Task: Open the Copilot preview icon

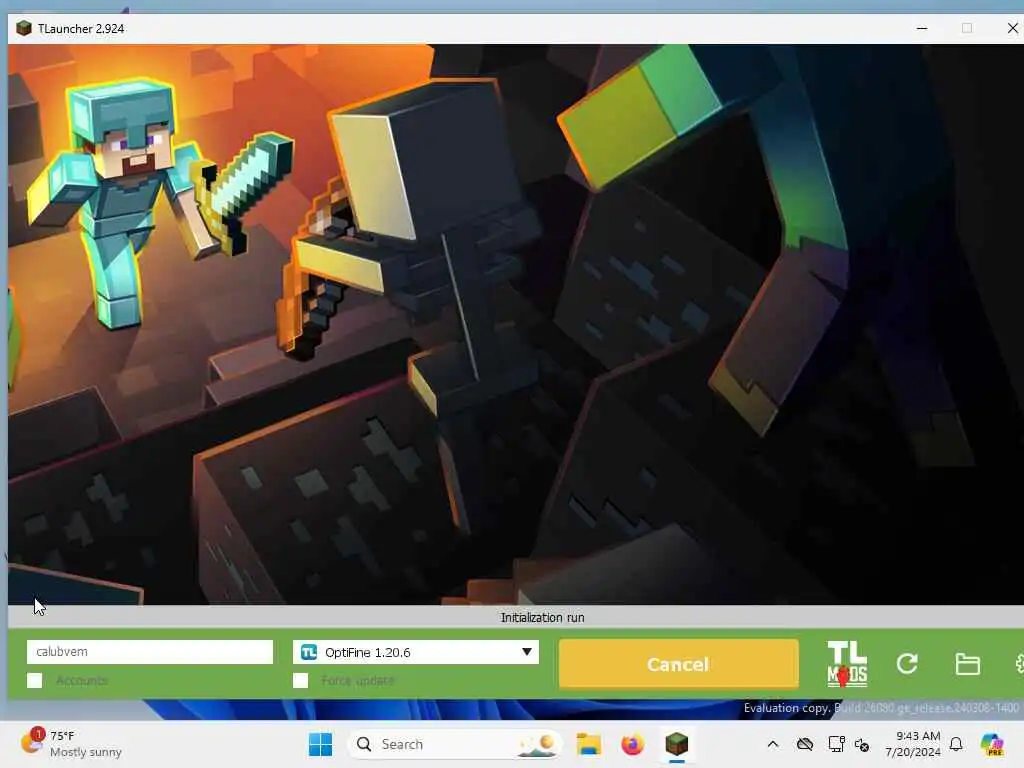Action: click(992, 744)
